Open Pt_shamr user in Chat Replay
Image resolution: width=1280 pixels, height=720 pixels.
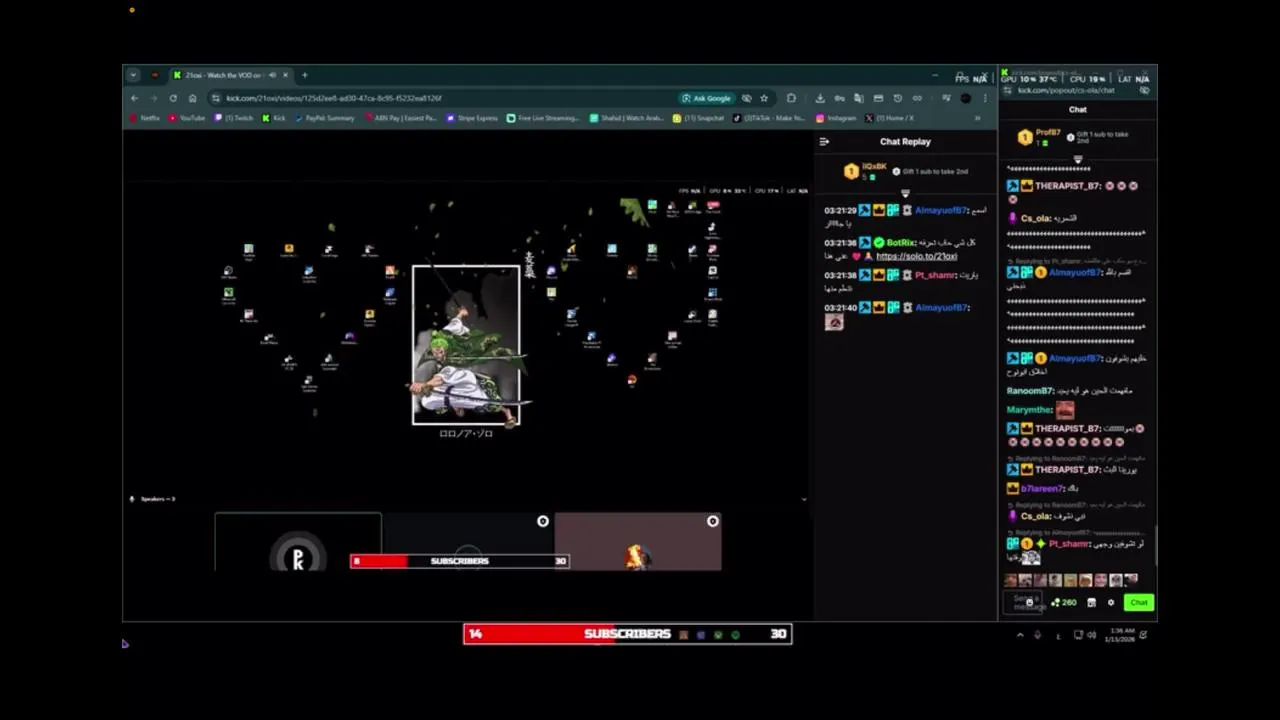pyautogui.click(x=934, y=275)
